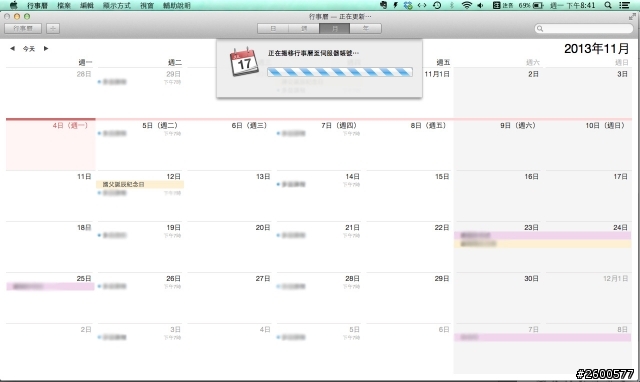The height and width of the screenshot is (382, 640).
Task: Click into the calendar search field
Action: pos(584,28)
